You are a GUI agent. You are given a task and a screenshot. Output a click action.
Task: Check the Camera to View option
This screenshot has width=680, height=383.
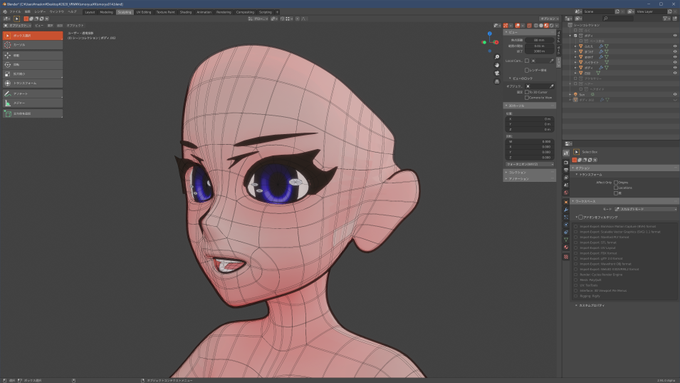tap(526, 98)
